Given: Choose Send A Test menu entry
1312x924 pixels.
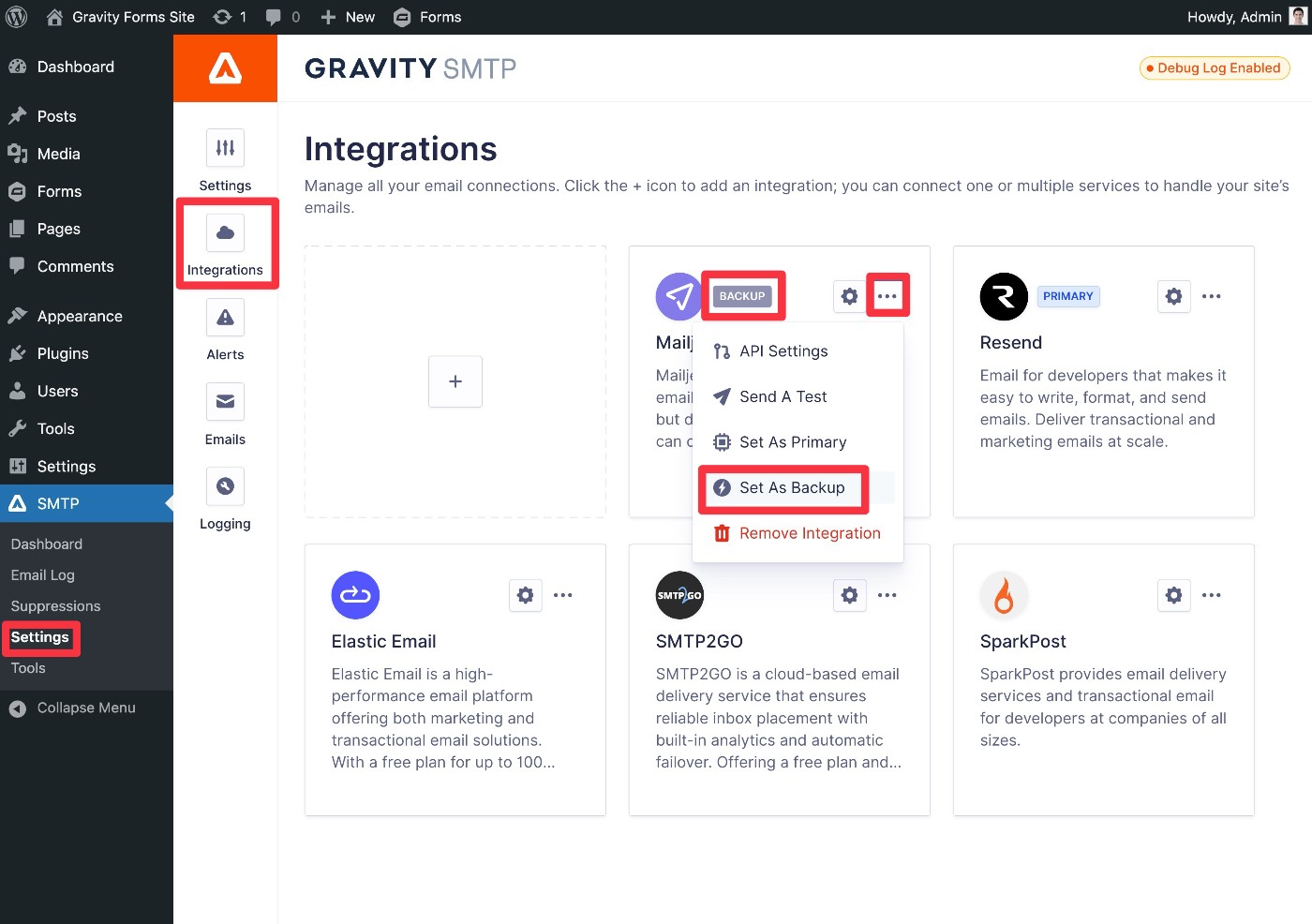Looking at the screenshot, I should click(783, 396).
